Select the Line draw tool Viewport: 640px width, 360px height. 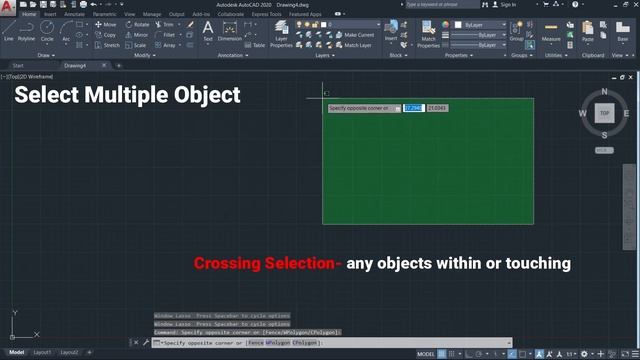9,31
